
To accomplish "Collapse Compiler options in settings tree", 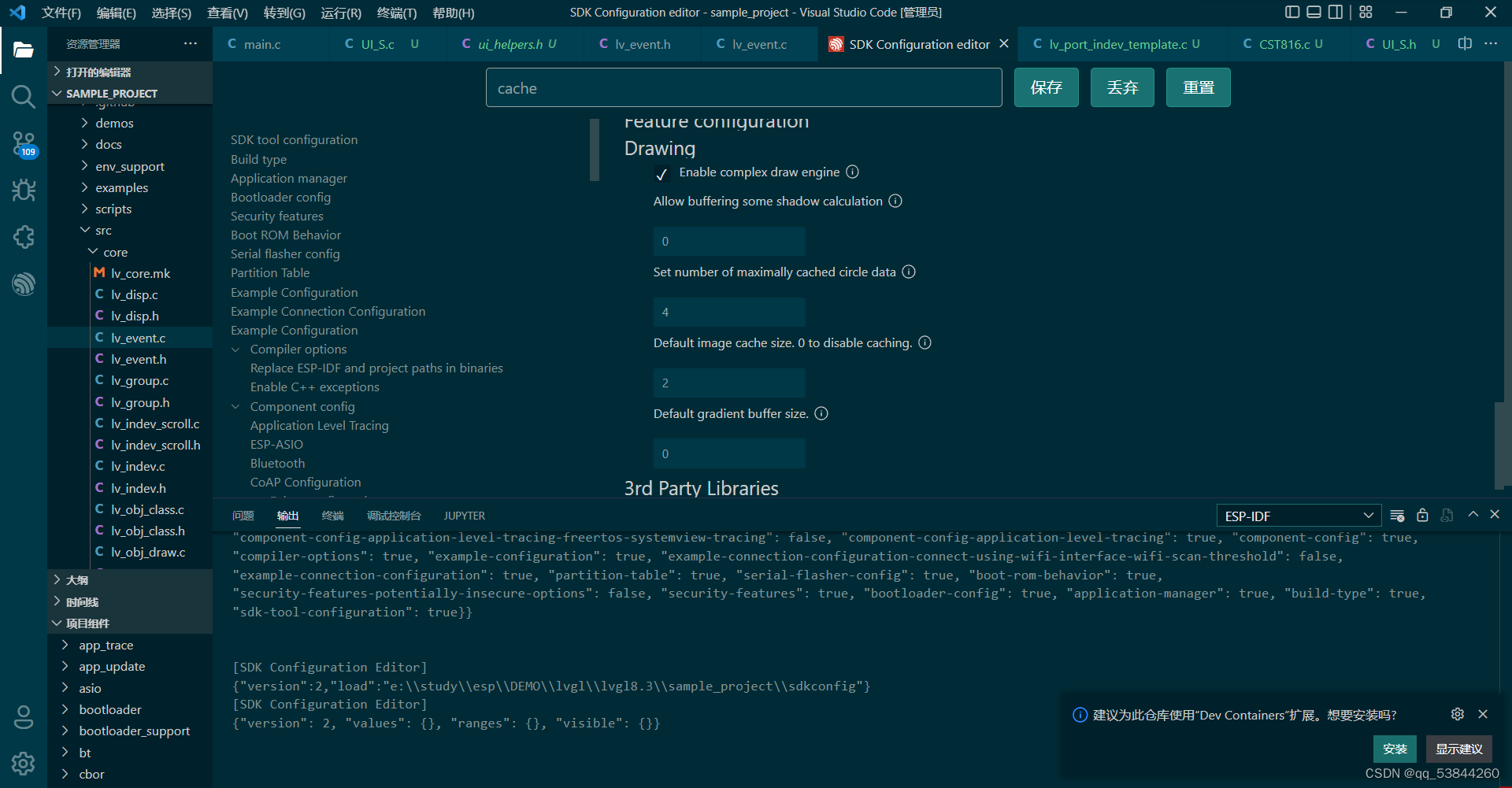I will [235, 350].
